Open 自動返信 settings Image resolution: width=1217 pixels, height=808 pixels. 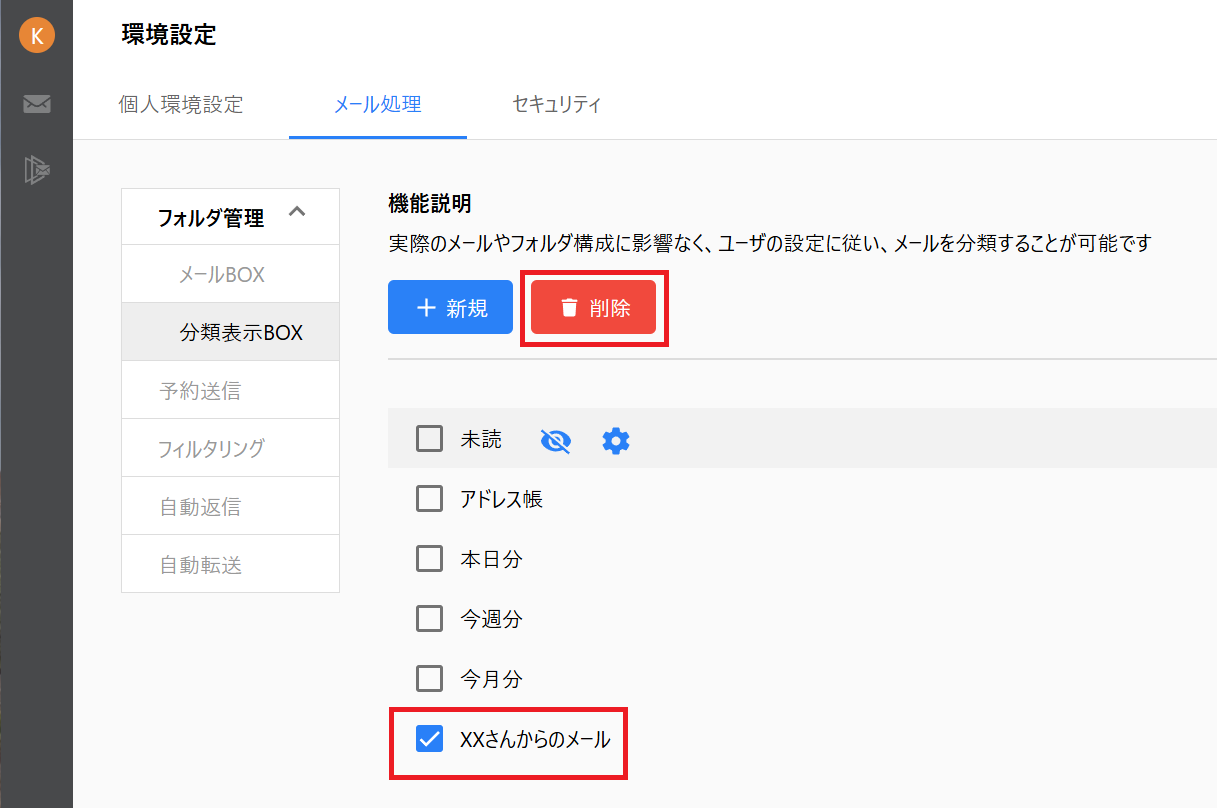click(x=230, y=506)
